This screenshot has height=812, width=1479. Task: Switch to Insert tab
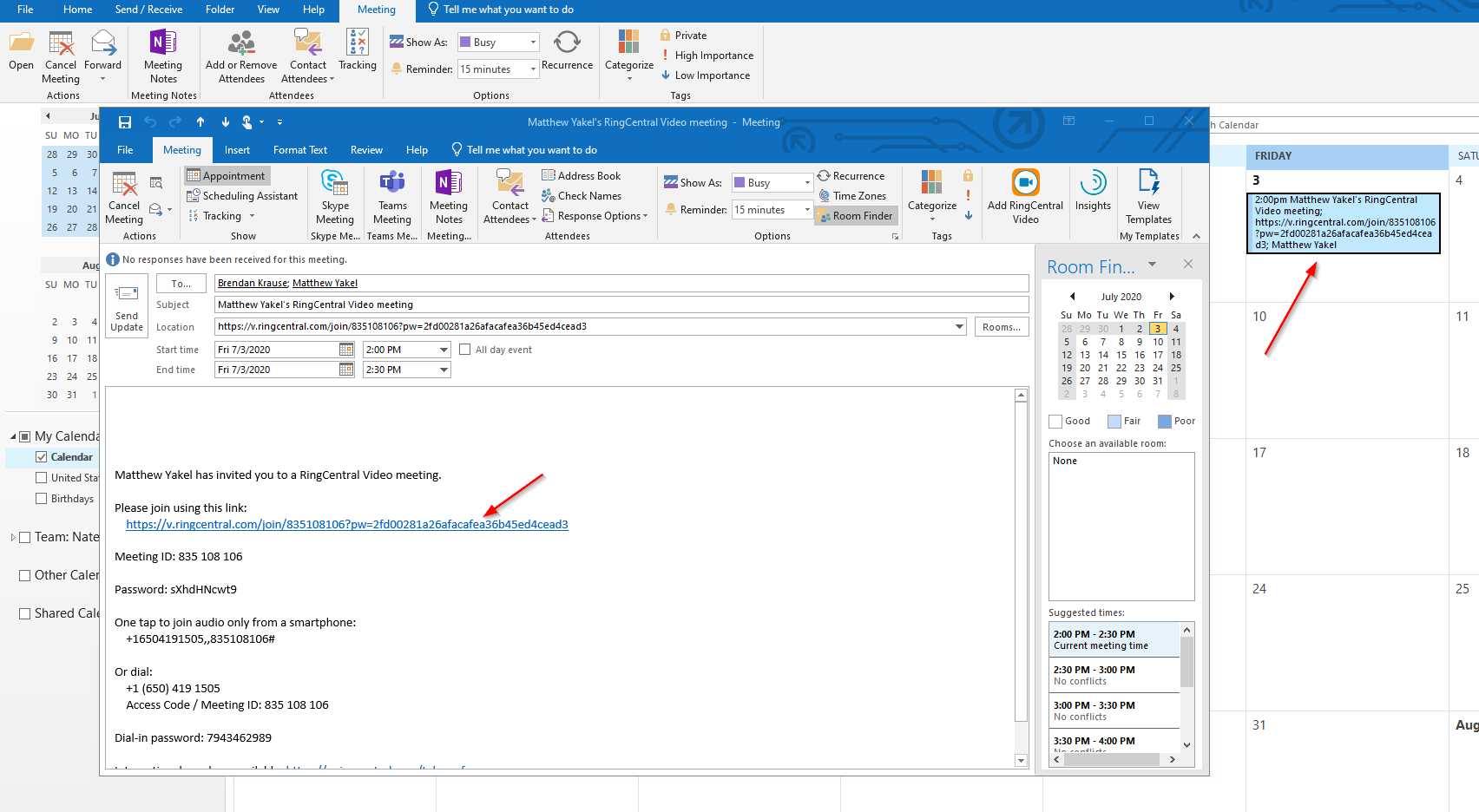[x=237, y=150]
